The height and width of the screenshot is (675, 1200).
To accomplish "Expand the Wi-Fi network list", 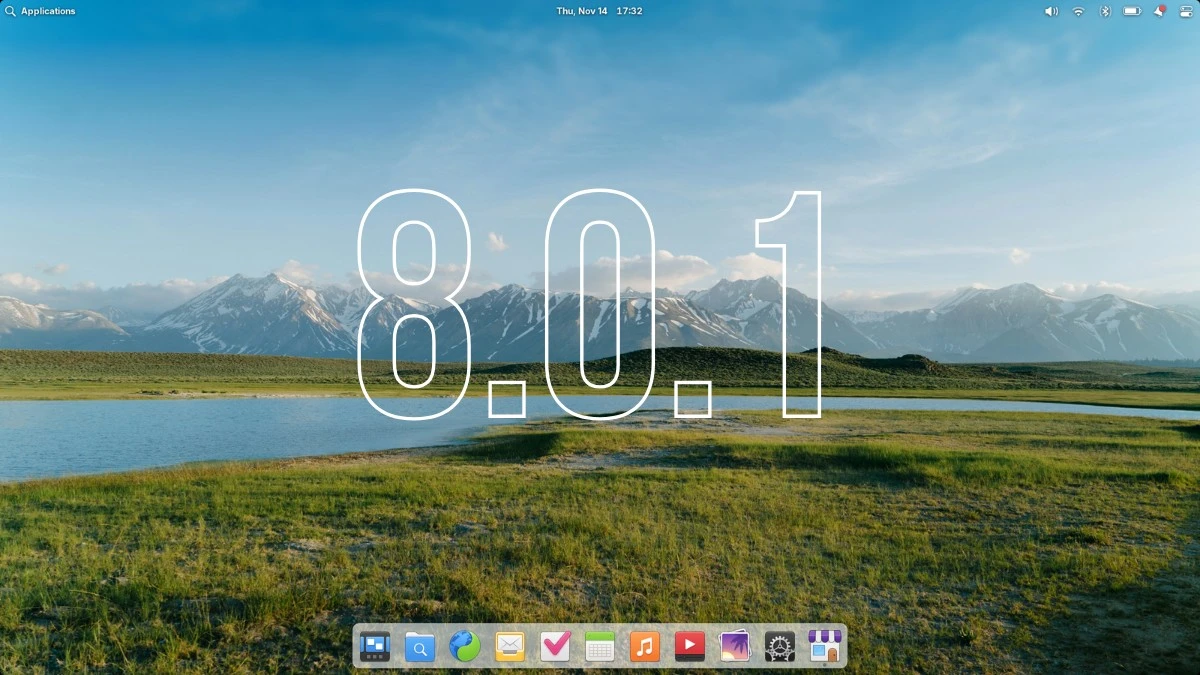I will (x=1077, y=11).
